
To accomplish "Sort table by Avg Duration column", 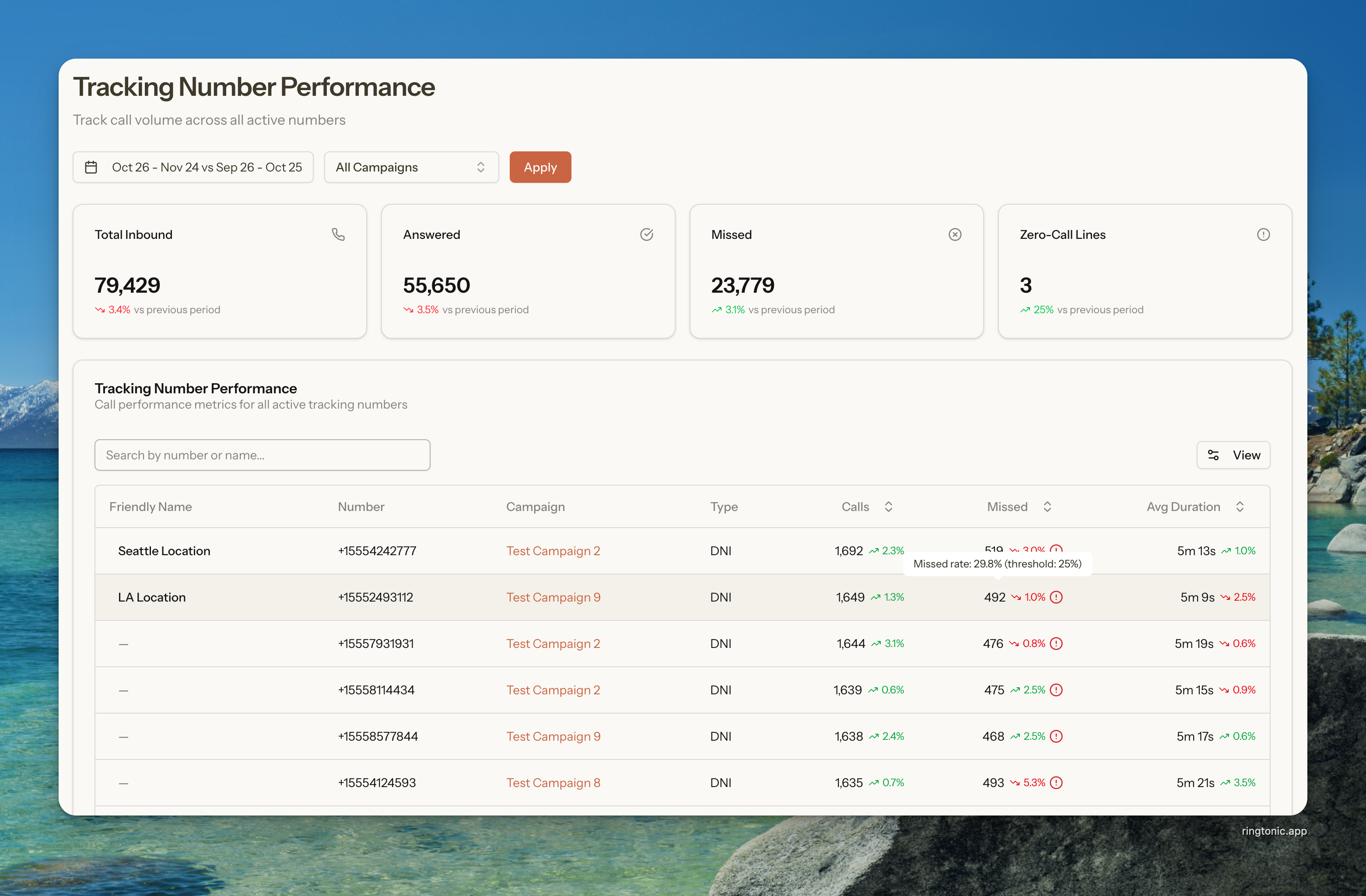I will coord(1239,506).
